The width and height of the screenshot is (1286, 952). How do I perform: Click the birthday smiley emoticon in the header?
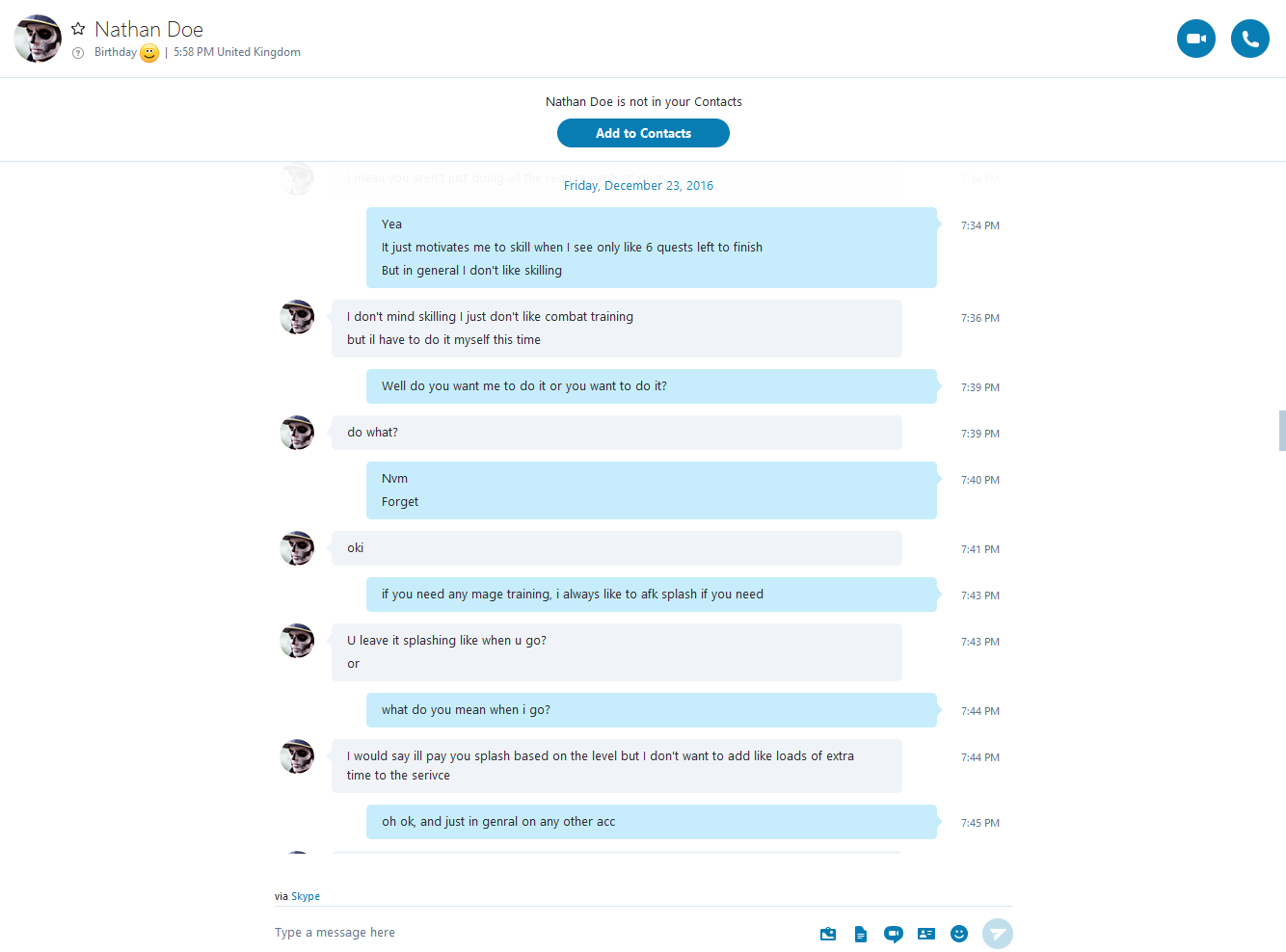click(x=149, y=53)
